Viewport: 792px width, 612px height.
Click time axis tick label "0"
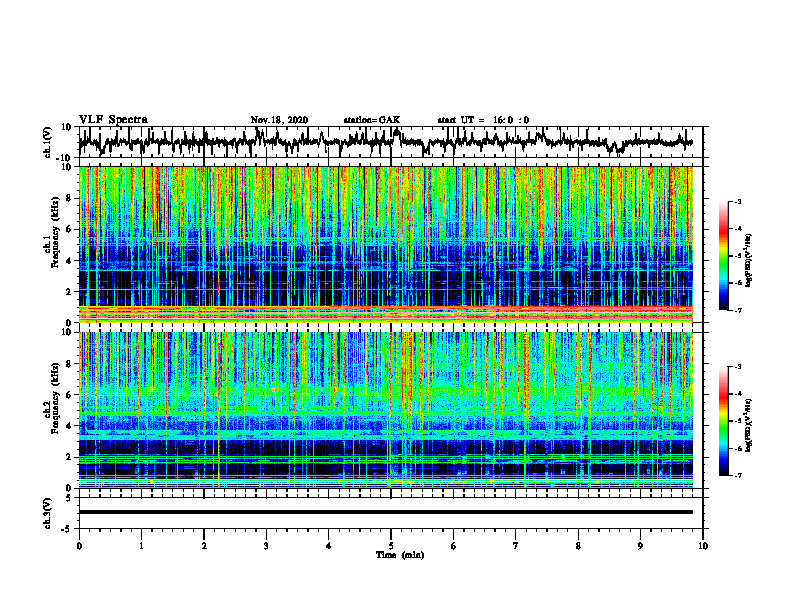pyautogui.click(x=79, y=546)
